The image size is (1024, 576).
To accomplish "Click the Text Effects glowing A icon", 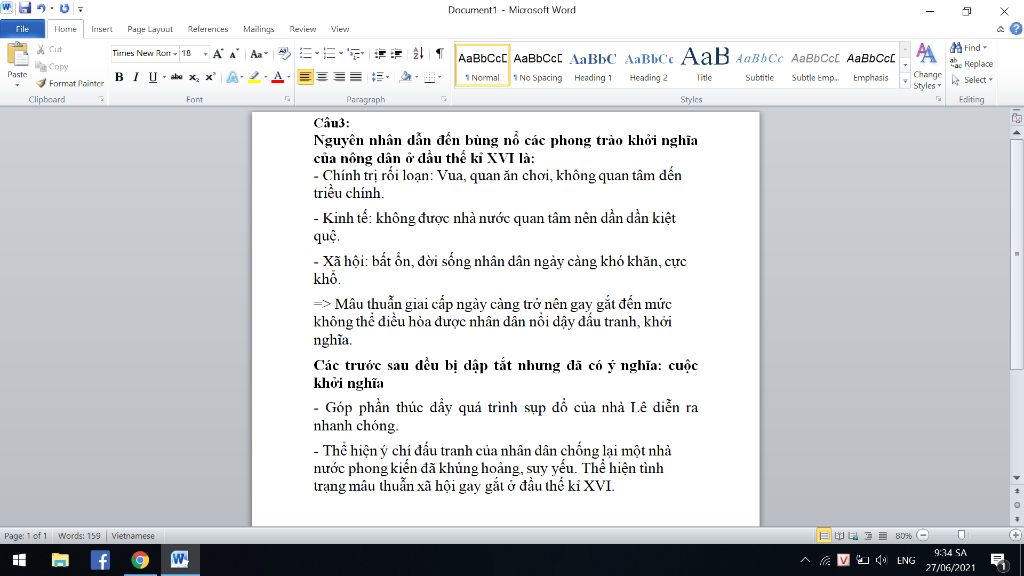I will pyautogui.click(x=232, y=77).
